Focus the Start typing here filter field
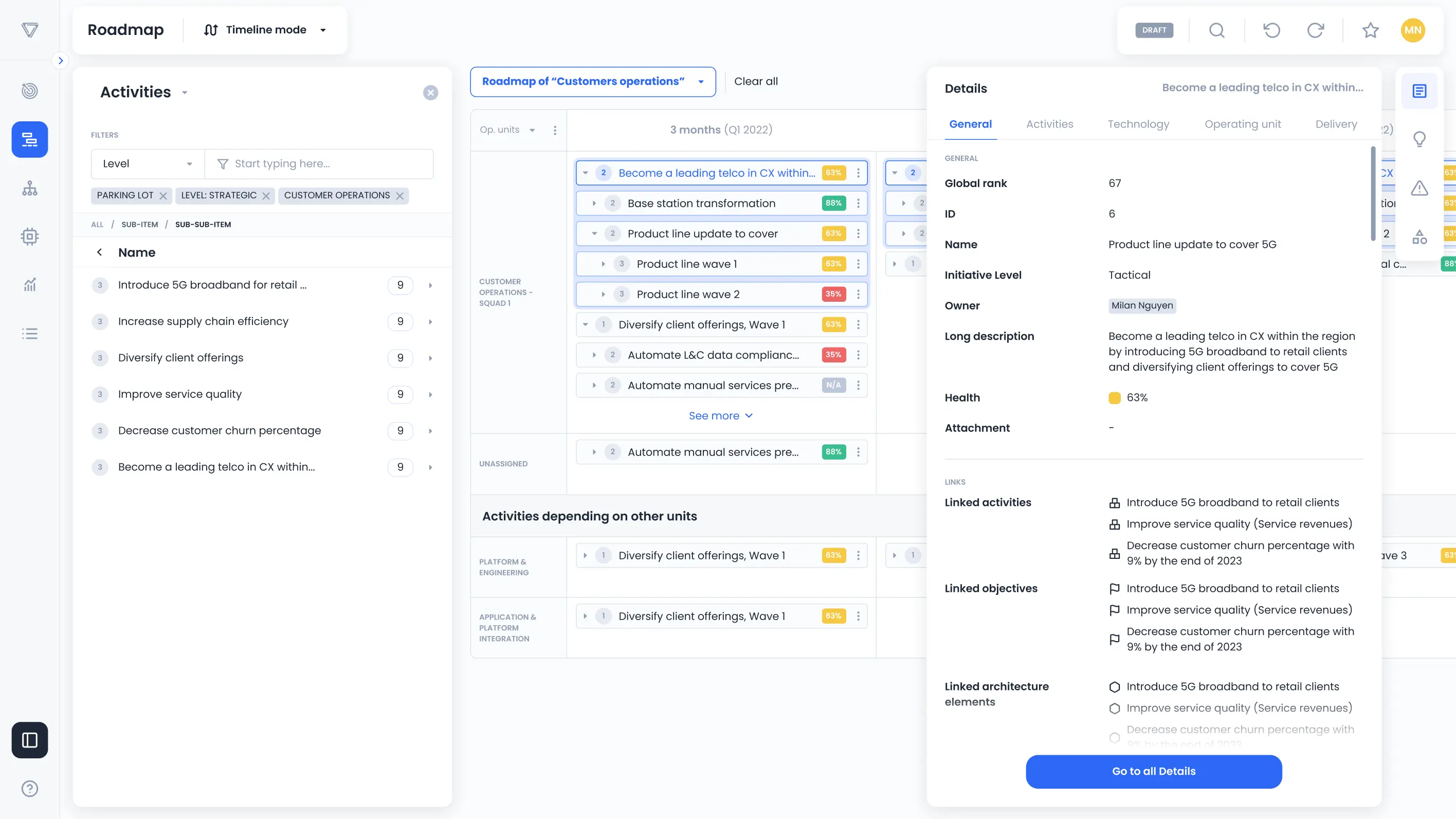This screenshot has width=1456, height=819. (x=319, y=164)
